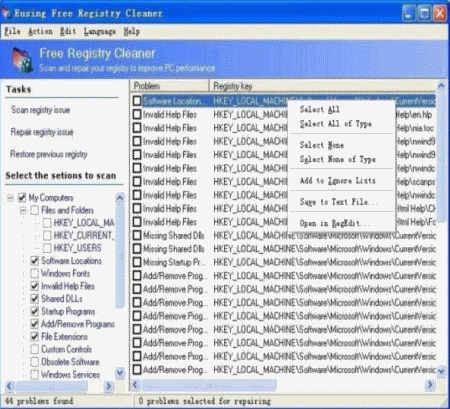Open the File menu

coord(12,31)
